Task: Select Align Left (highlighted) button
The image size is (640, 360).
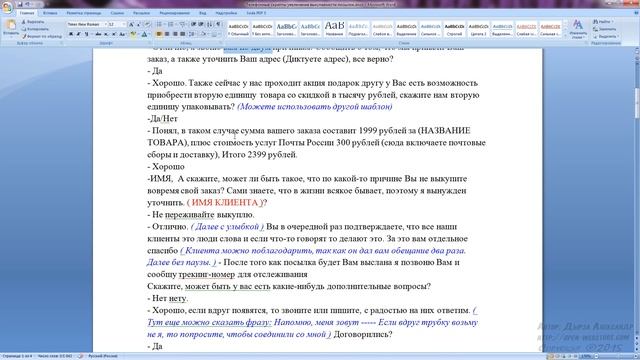Action: [x=159, y=34]
